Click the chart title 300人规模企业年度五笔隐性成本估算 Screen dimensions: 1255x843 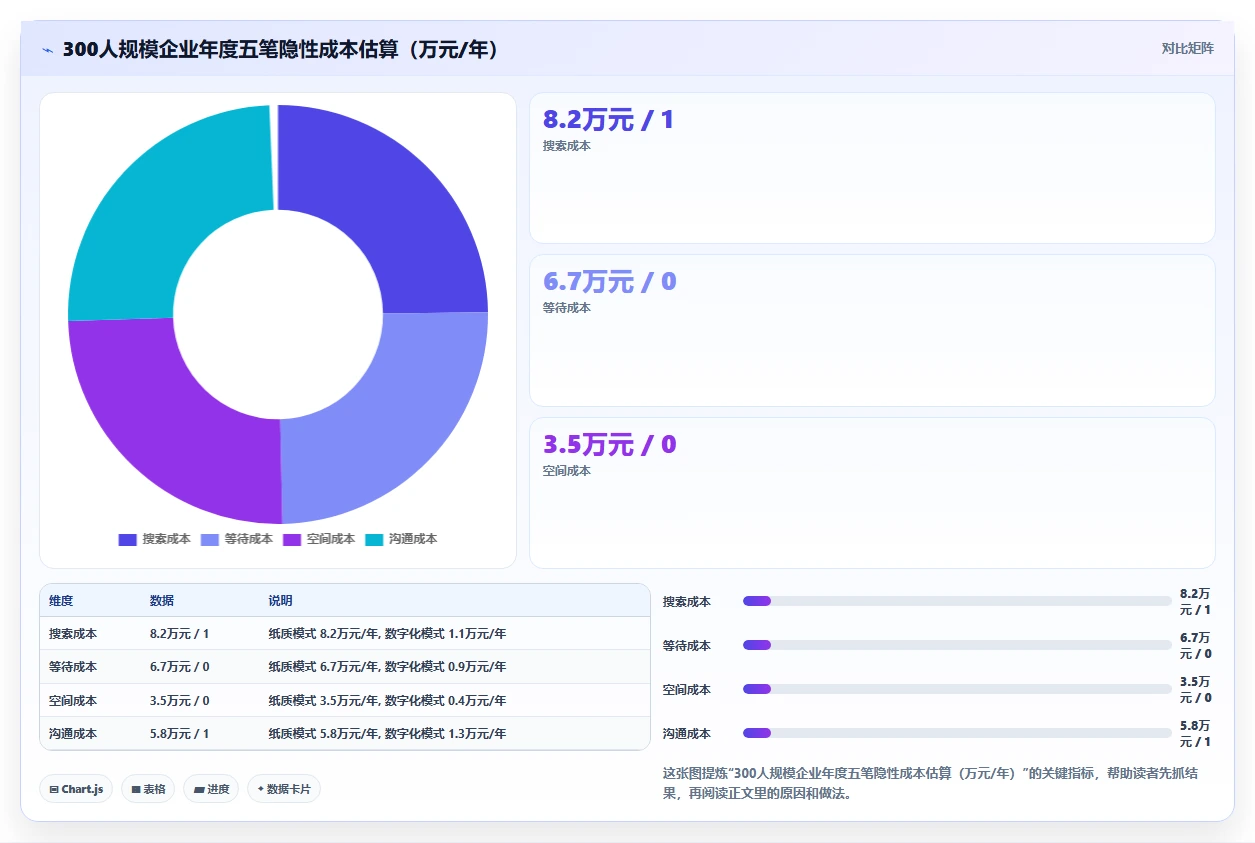(x=281, y=49)
